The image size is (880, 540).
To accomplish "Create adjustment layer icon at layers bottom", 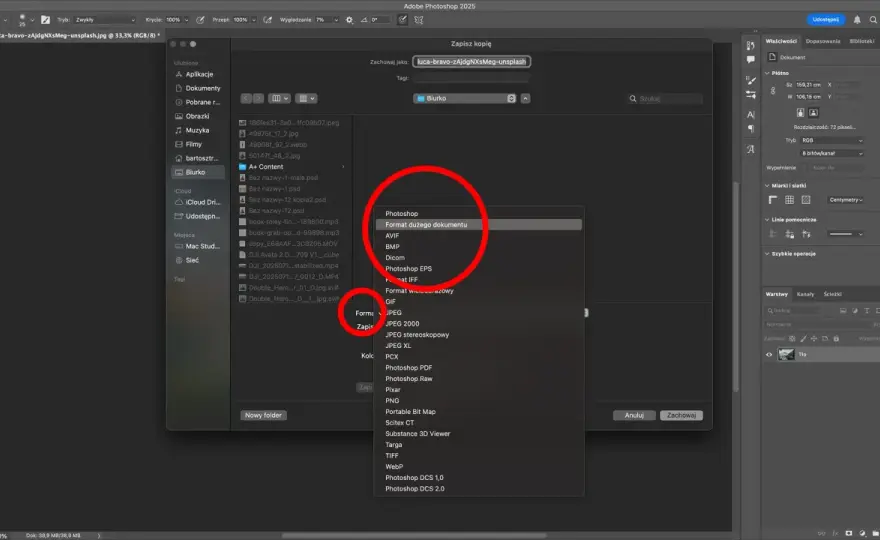I will click(x=862, y=533).
